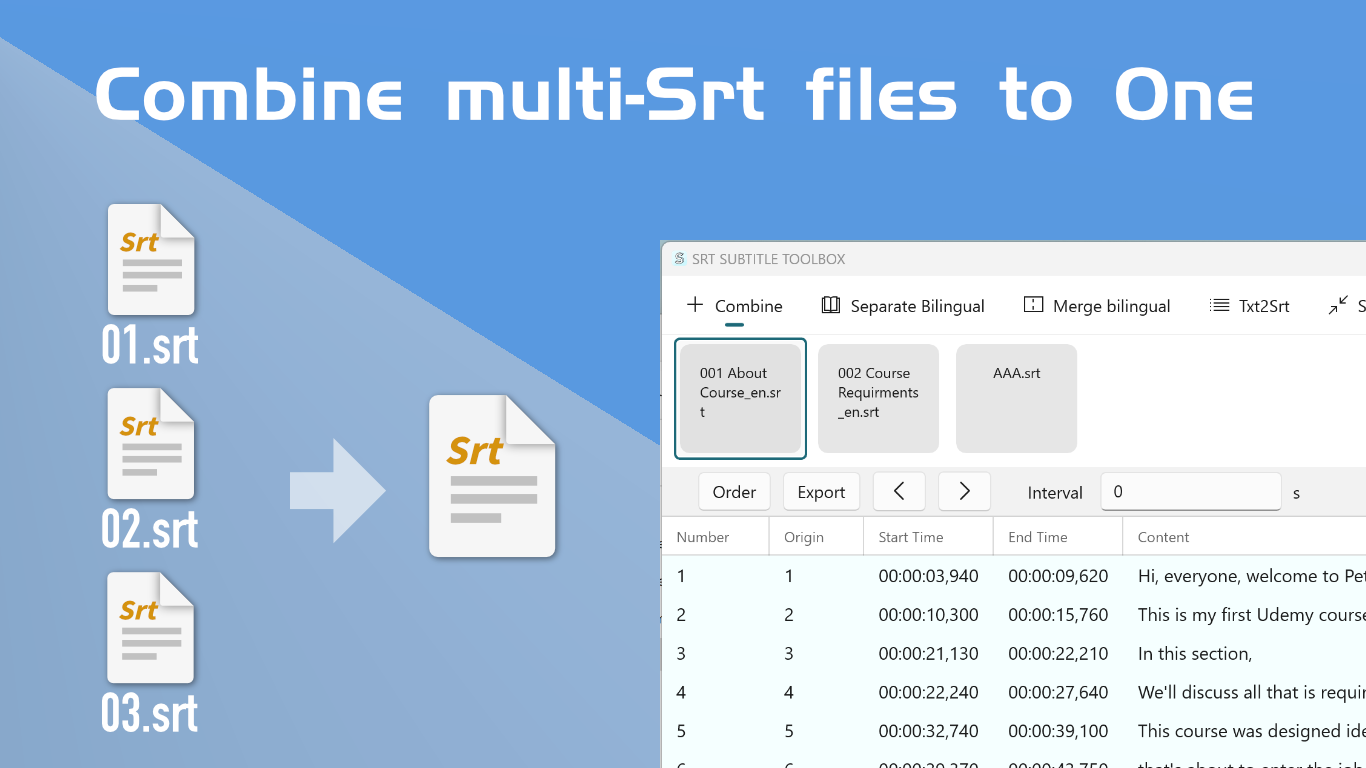Image resolution: width=1366 pixels, height=768 pixels.
Task: Open the Combine tab
Action: coord(735,306)
